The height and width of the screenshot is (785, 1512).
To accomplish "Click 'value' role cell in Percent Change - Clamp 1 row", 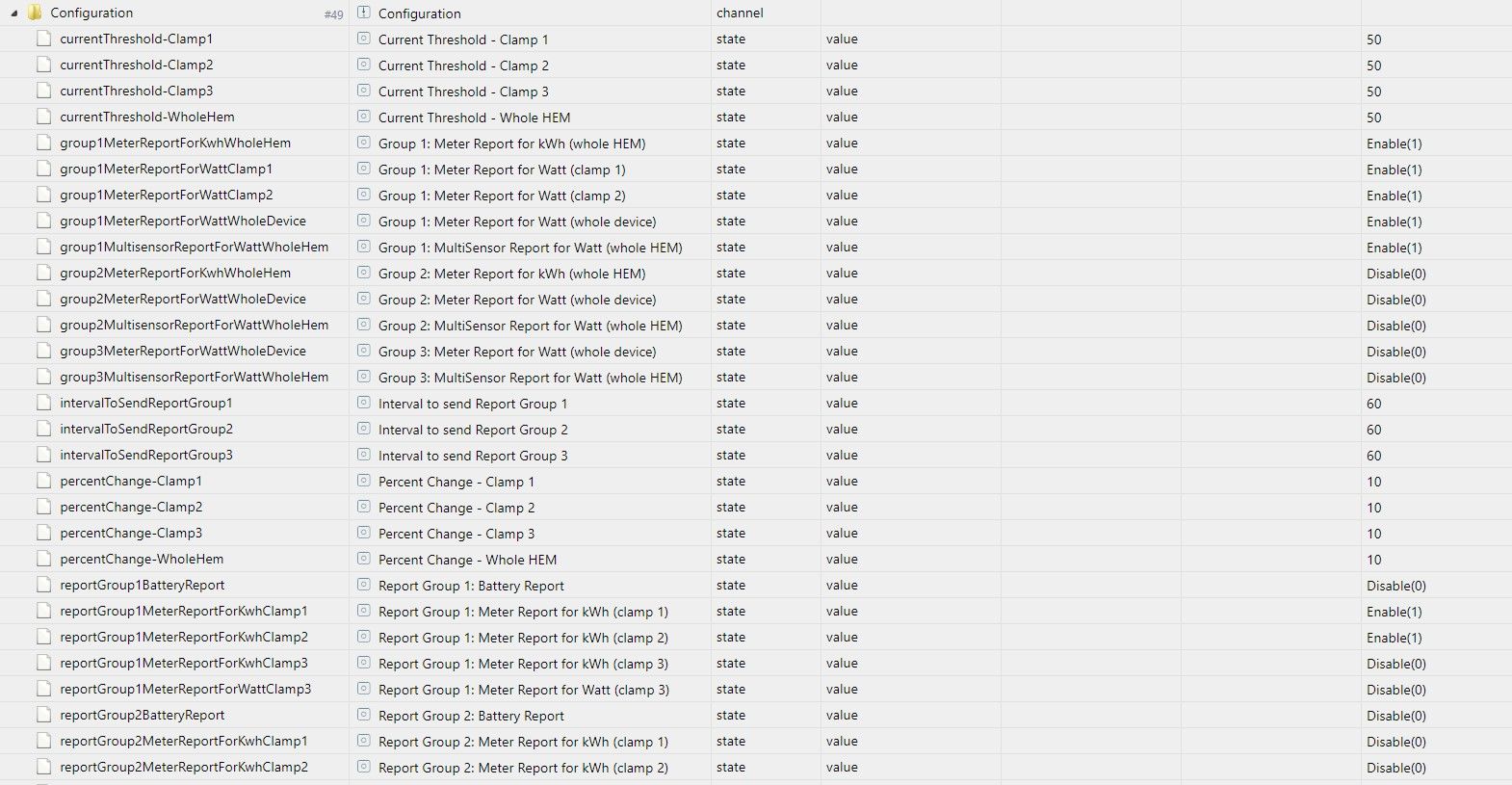I will coord(842,481).
